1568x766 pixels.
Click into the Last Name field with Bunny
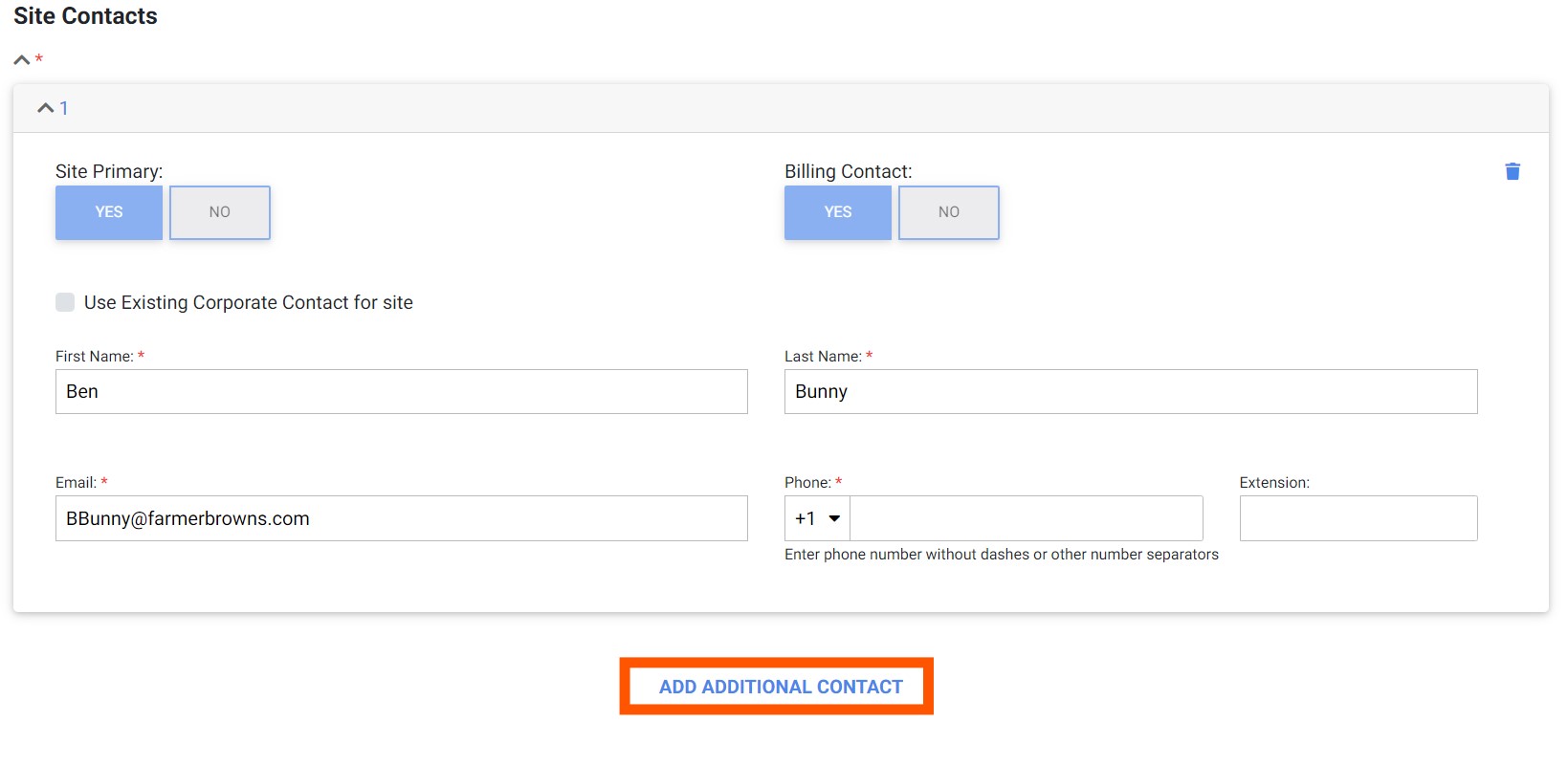tap(1130, 392)
